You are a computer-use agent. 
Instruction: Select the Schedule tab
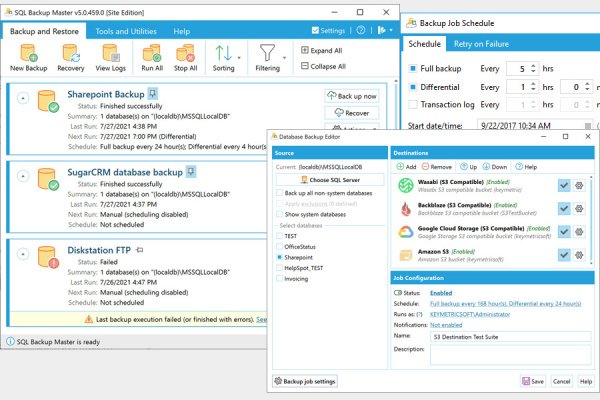424,44
